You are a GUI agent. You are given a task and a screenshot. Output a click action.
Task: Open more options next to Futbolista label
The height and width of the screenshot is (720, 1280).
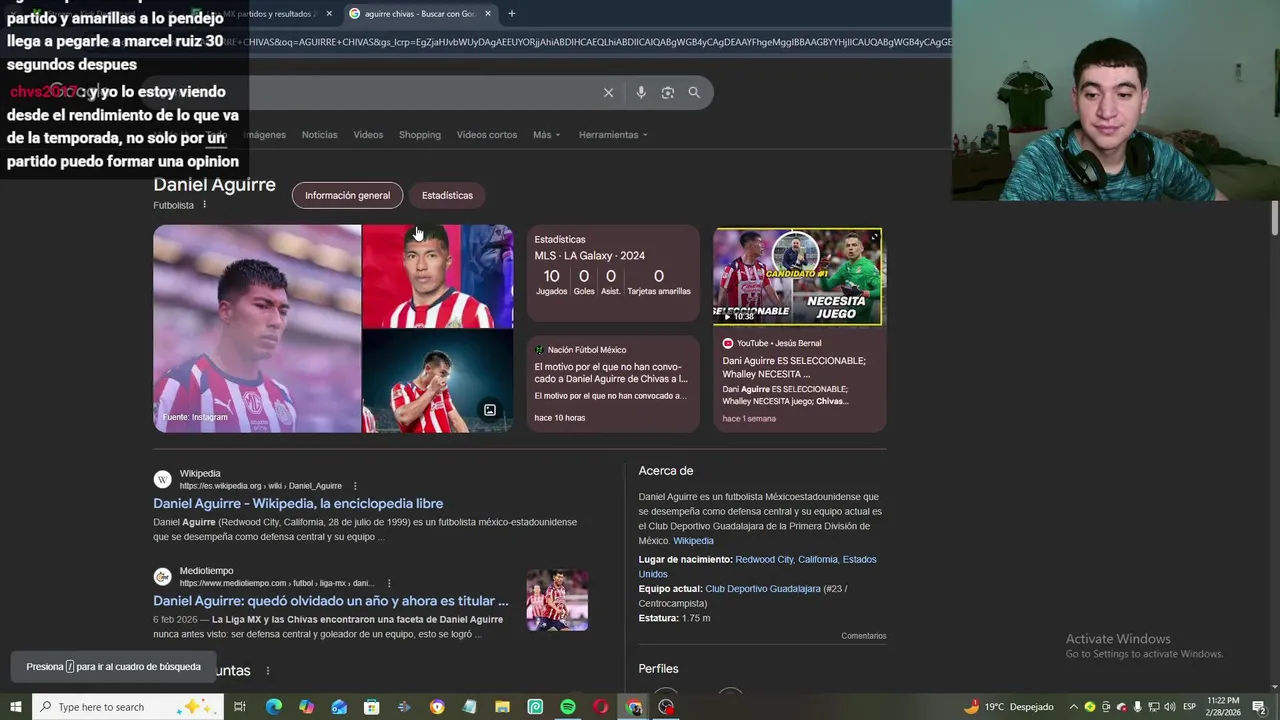coord(204,205)
